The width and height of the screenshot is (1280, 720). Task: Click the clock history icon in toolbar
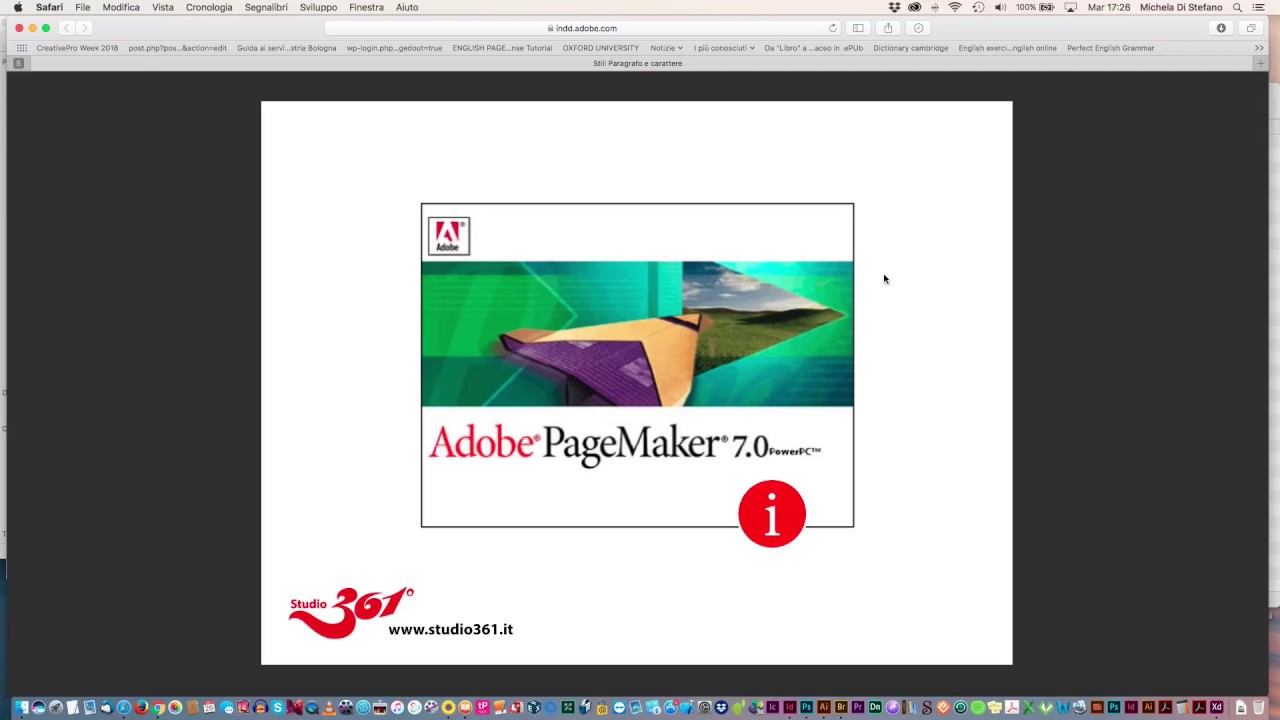pos(918,28)
